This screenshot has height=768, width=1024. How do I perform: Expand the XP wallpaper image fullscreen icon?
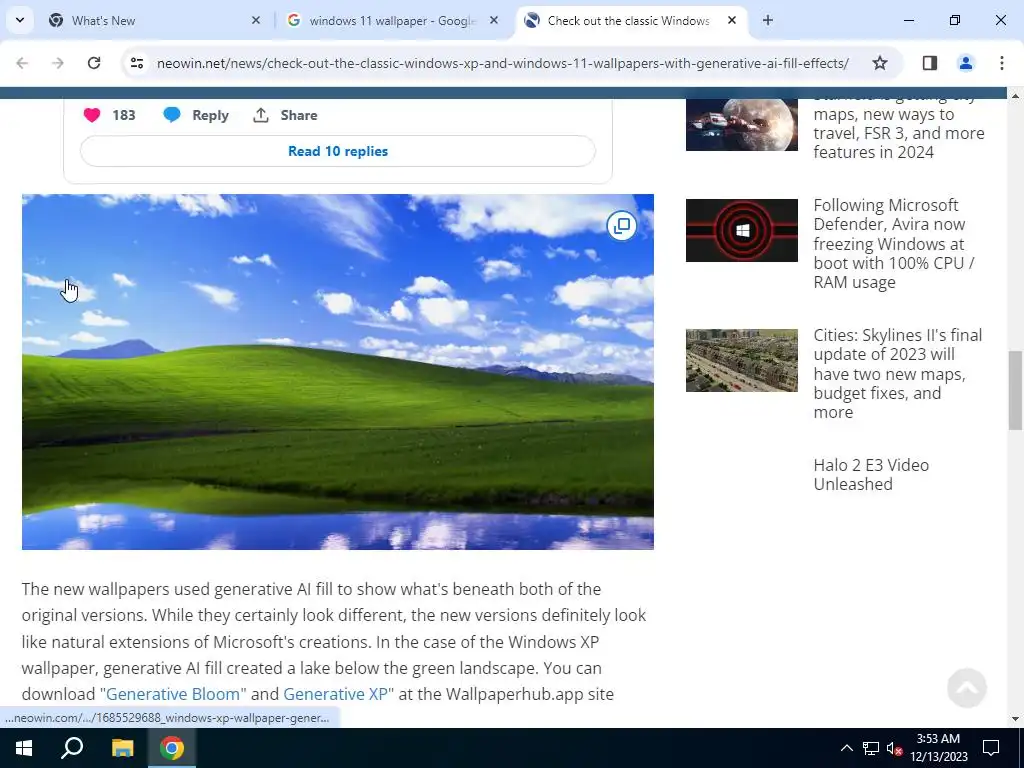point(622,226)
